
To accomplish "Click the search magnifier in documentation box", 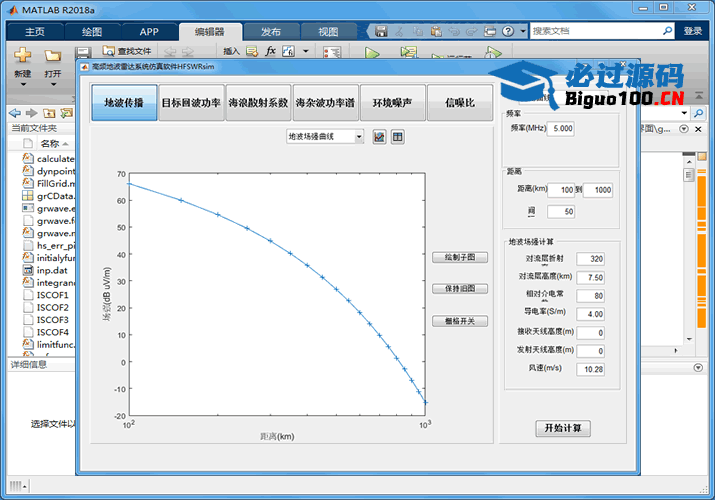I will point(667,31).
